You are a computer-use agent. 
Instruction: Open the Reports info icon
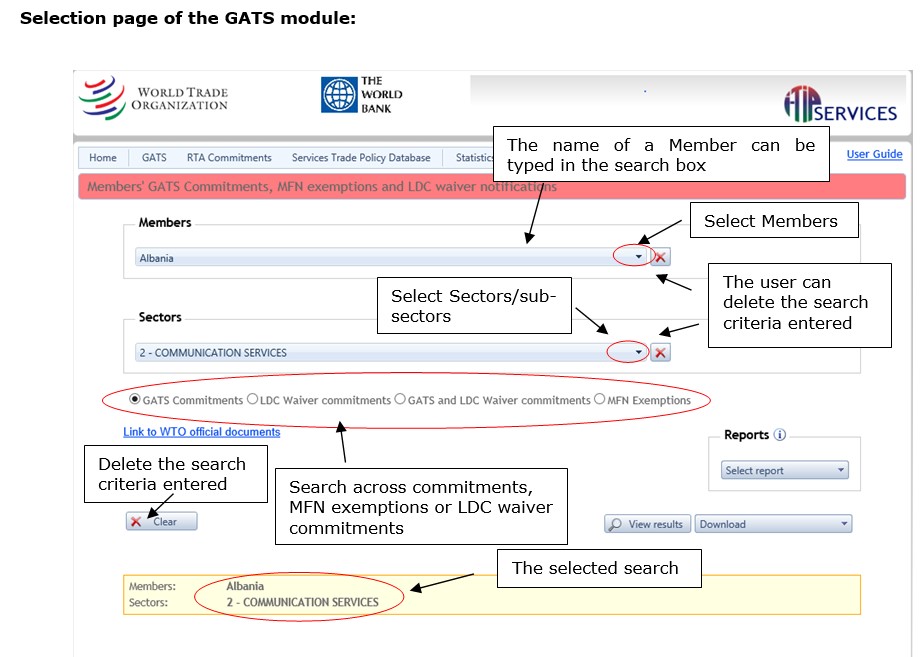pyautogui.click(x=779, y=435)
